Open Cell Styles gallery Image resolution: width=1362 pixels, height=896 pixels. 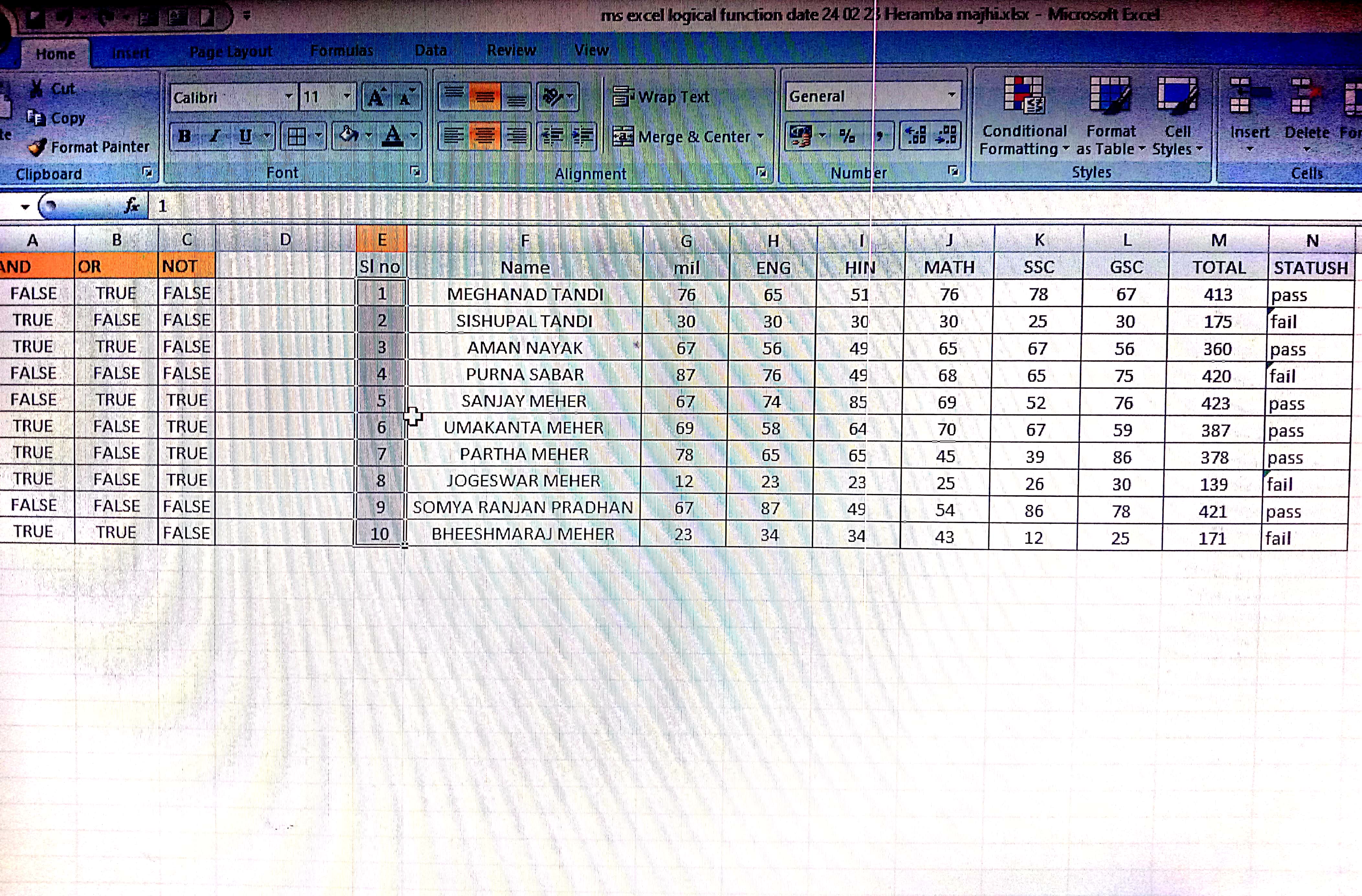(x=1177, y=96)
